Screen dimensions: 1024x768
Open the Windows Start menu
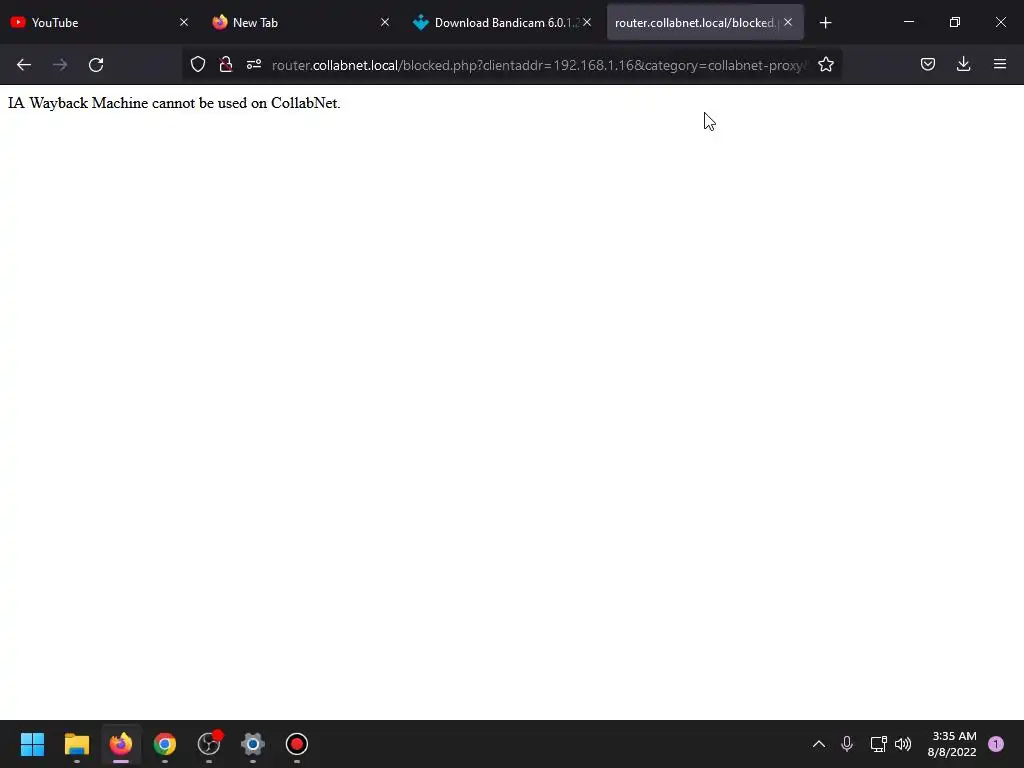point(32,744)
